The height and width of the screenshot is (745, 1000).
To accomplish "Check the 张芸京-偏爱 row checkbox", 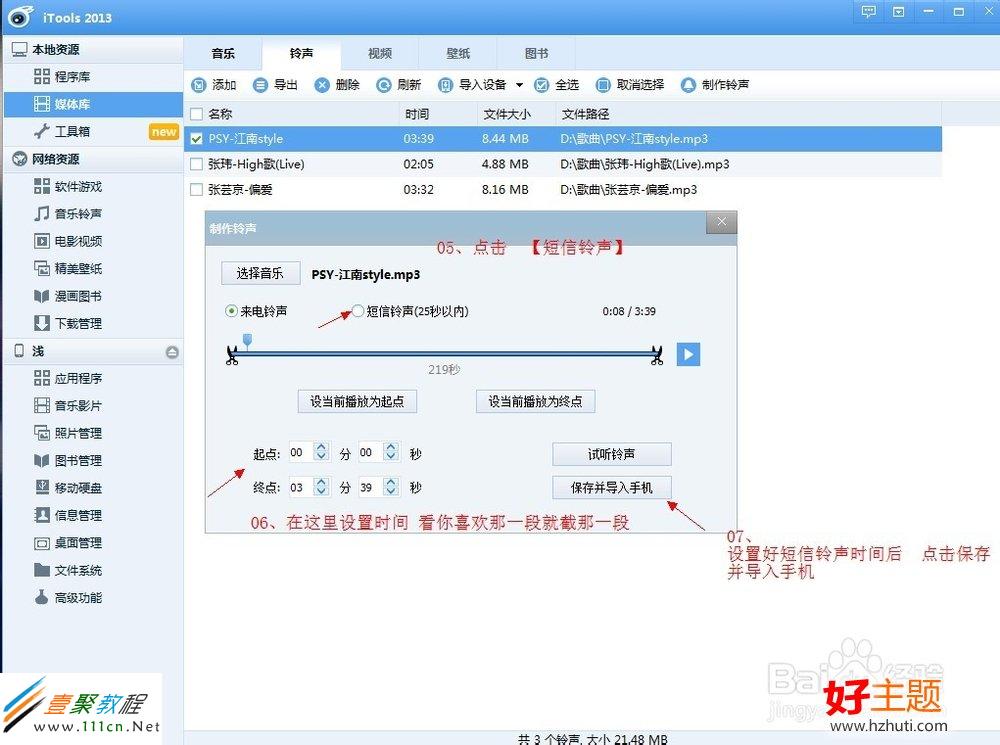I will point(196,189).
